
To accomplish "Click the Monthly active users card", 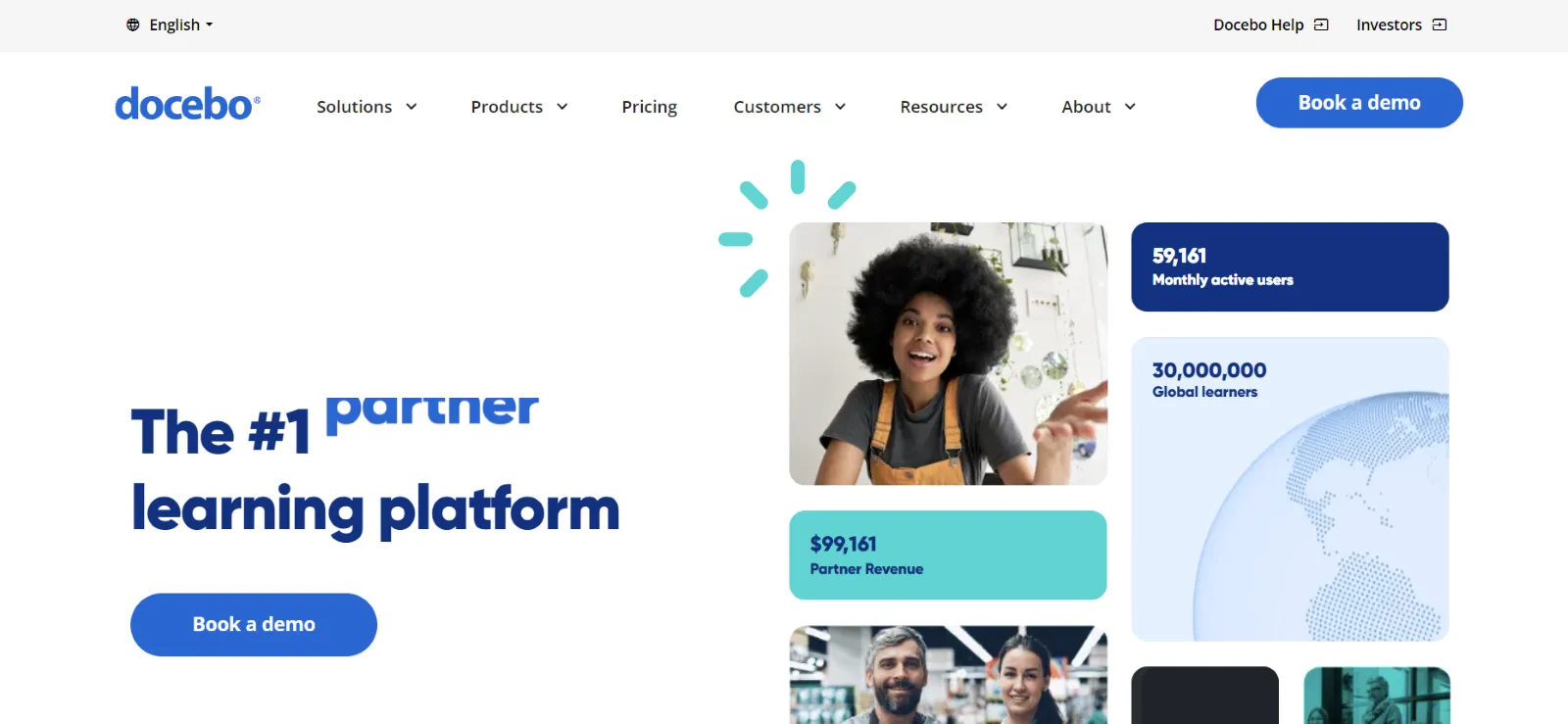I will (1290, 266).
